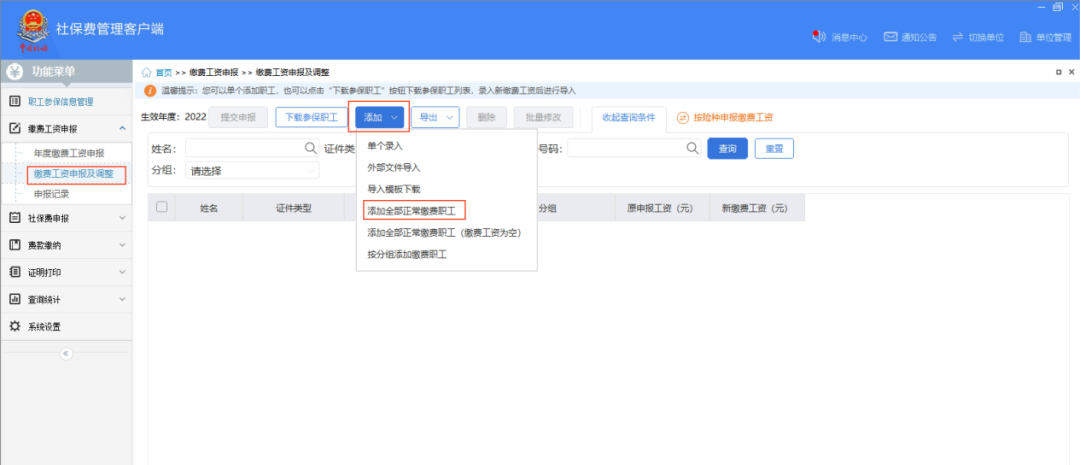Viewport: 1081px width, 465px height.
Task: Collapse the sidebar with double-arrow button
Action: (x=66, y=353)
